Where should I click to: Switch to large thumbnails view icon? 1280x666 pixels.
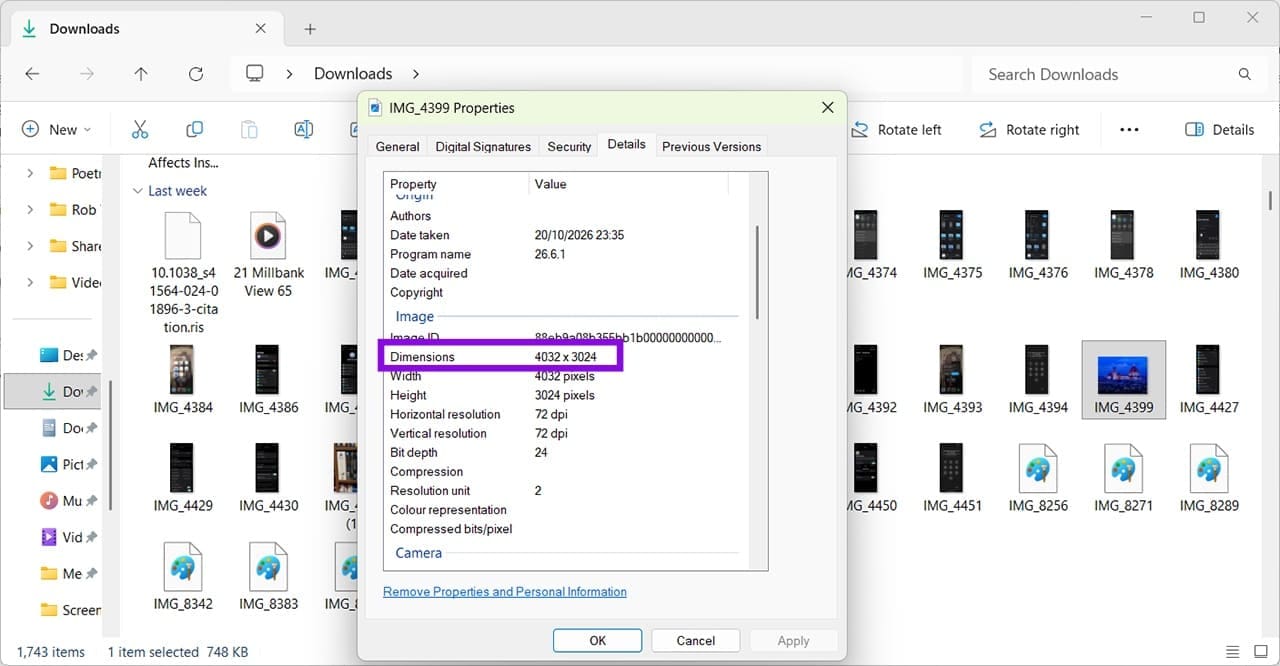[x=1260, y=652]
